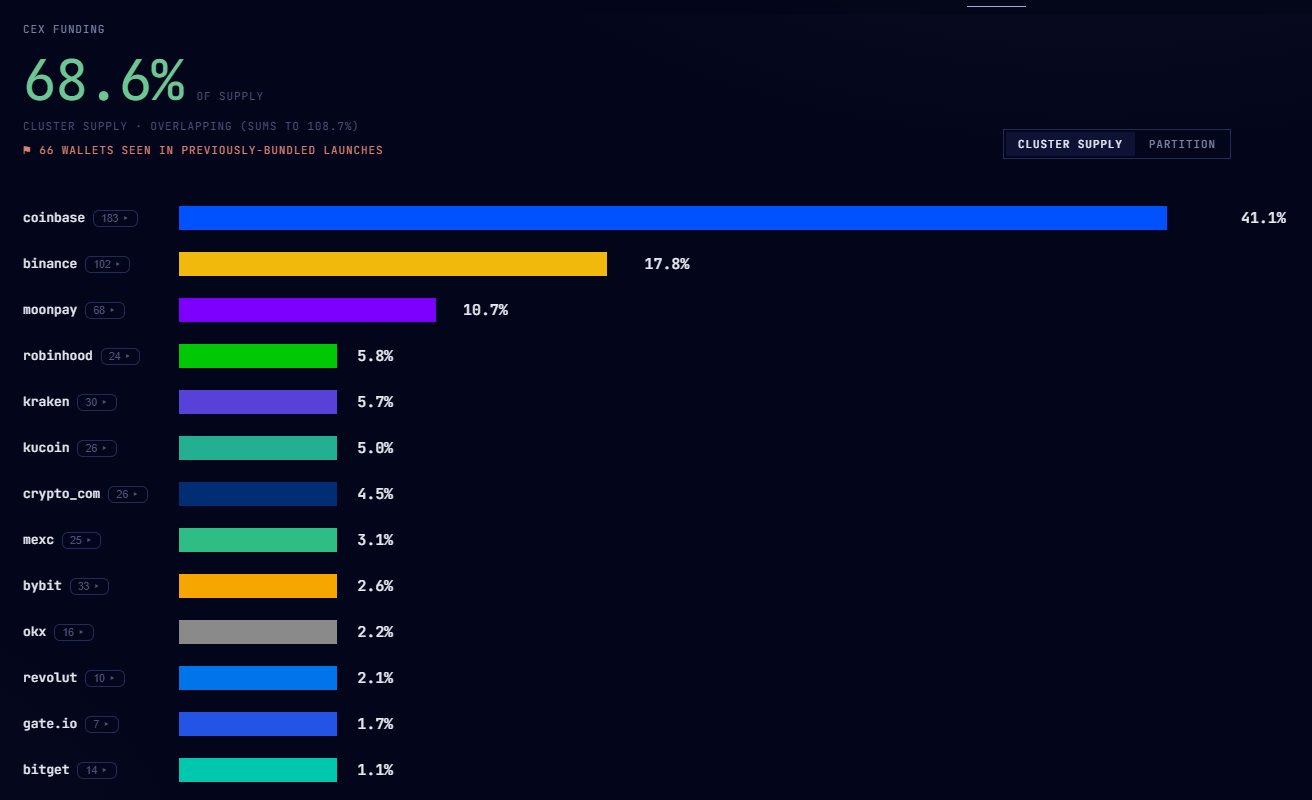This screenshot has height=800, width=1312.
Task: Click the green robinhood bar
Action: click(258, 356)
